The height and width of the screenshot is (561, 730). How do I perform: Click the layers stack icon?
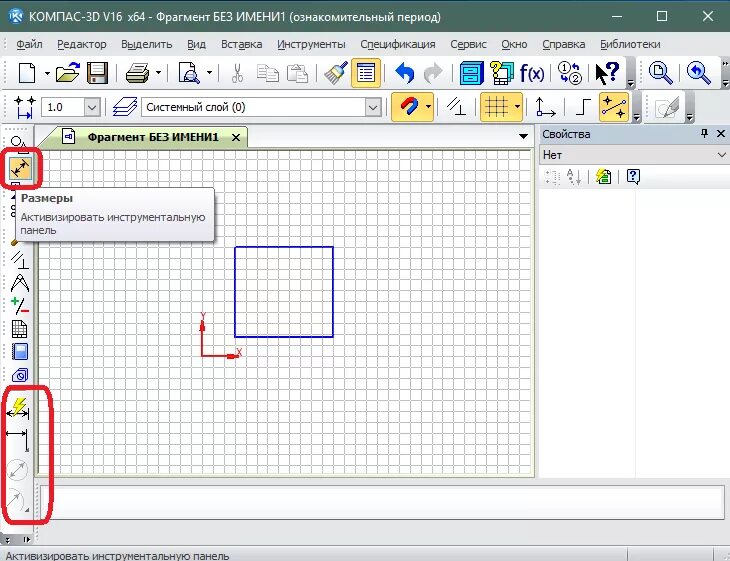(x=125, y=107)
